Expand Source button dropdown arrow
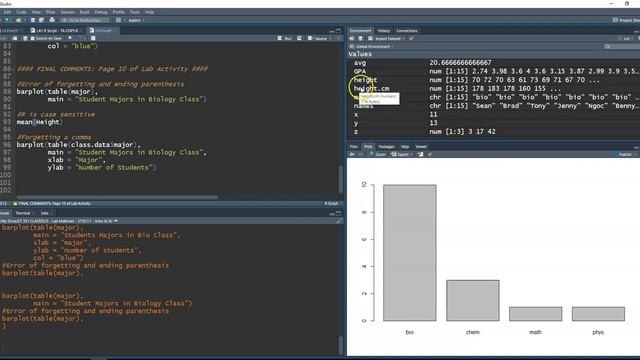Screen dimensions: 640x360 330,38
